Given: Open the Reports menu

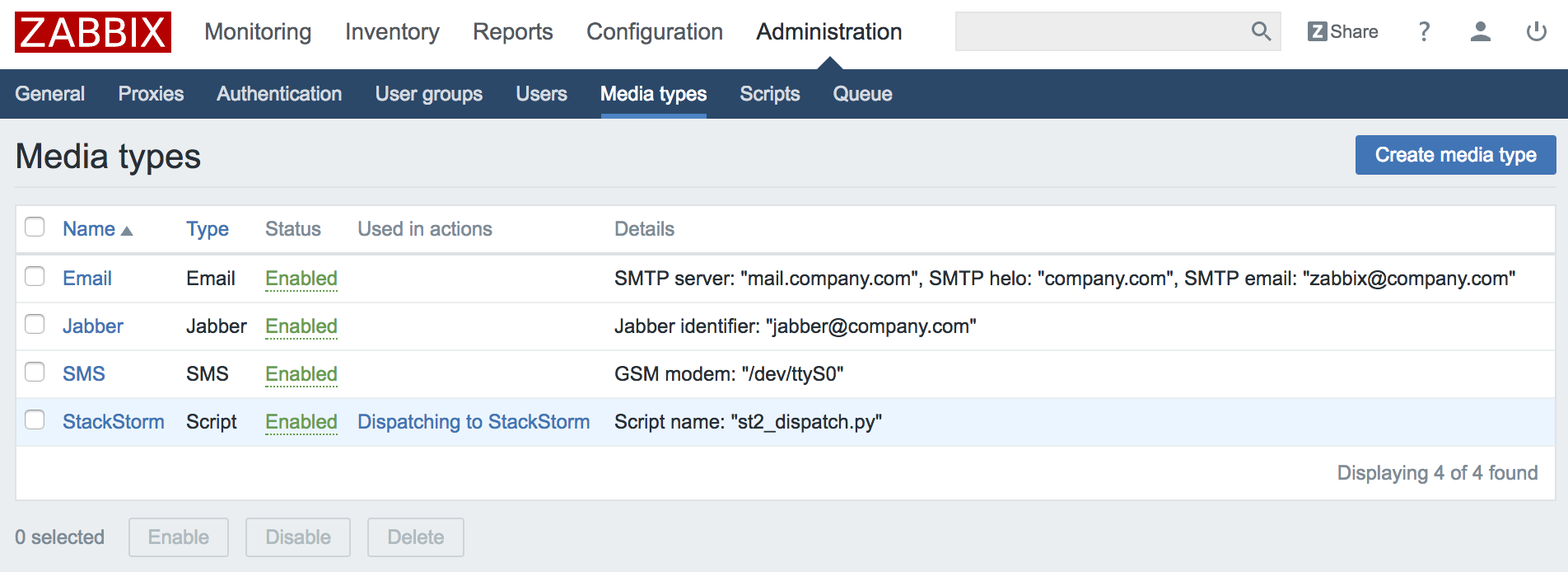Looking at the screenshot, I should click(512, 32).
